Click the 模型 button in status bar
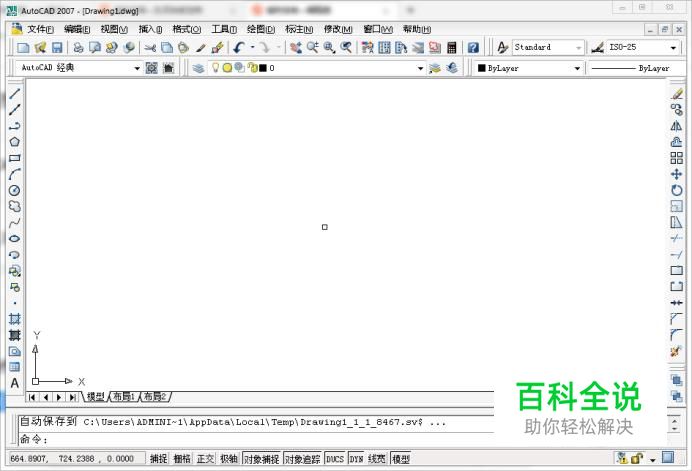Screen dimensions: 692x471 click(x=401, y=459)
